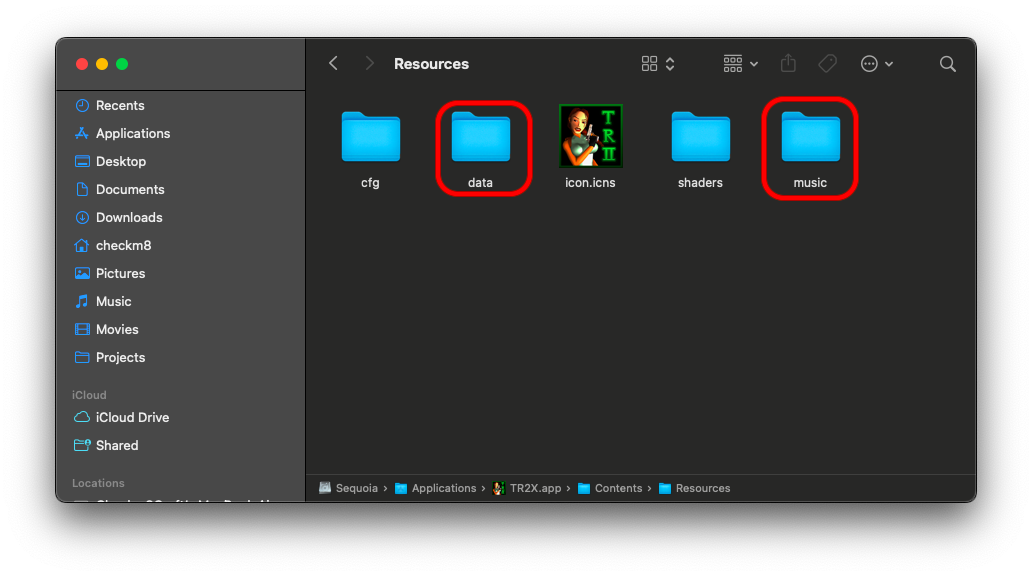Click the Share toolbar icon

coord(788,64)
